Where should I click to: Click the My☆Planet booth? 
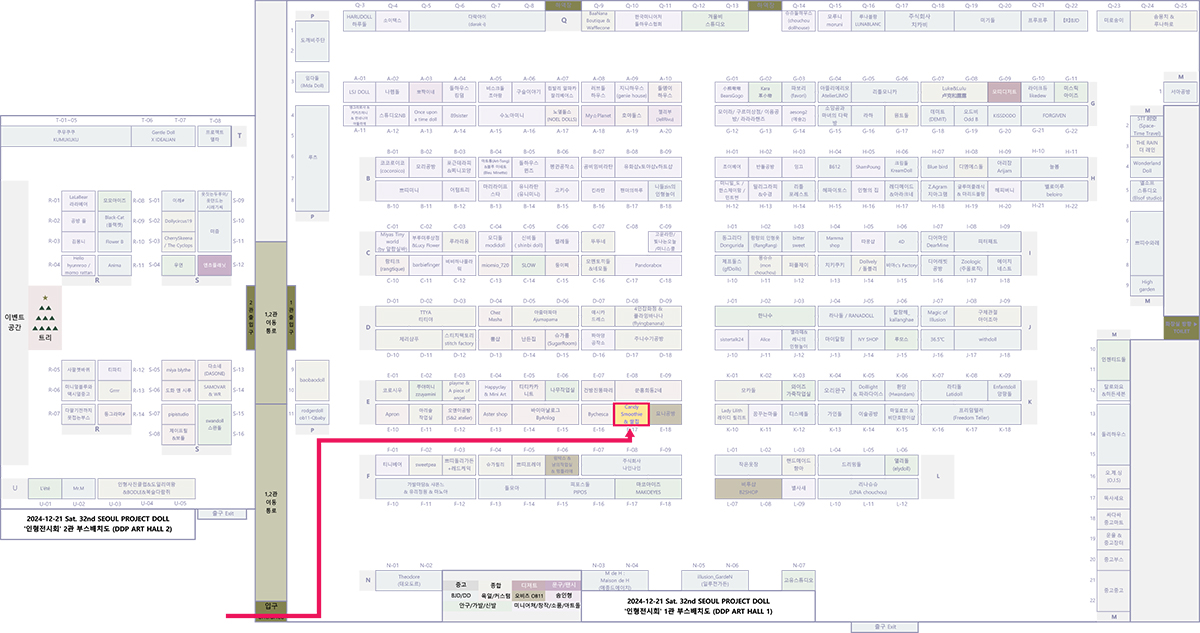(597, 115)
